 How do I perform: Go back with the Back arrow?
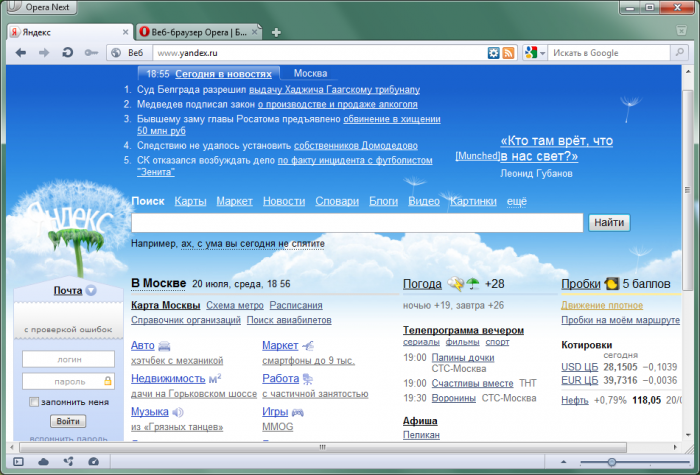pyautogui.click(x=21, y=53)
